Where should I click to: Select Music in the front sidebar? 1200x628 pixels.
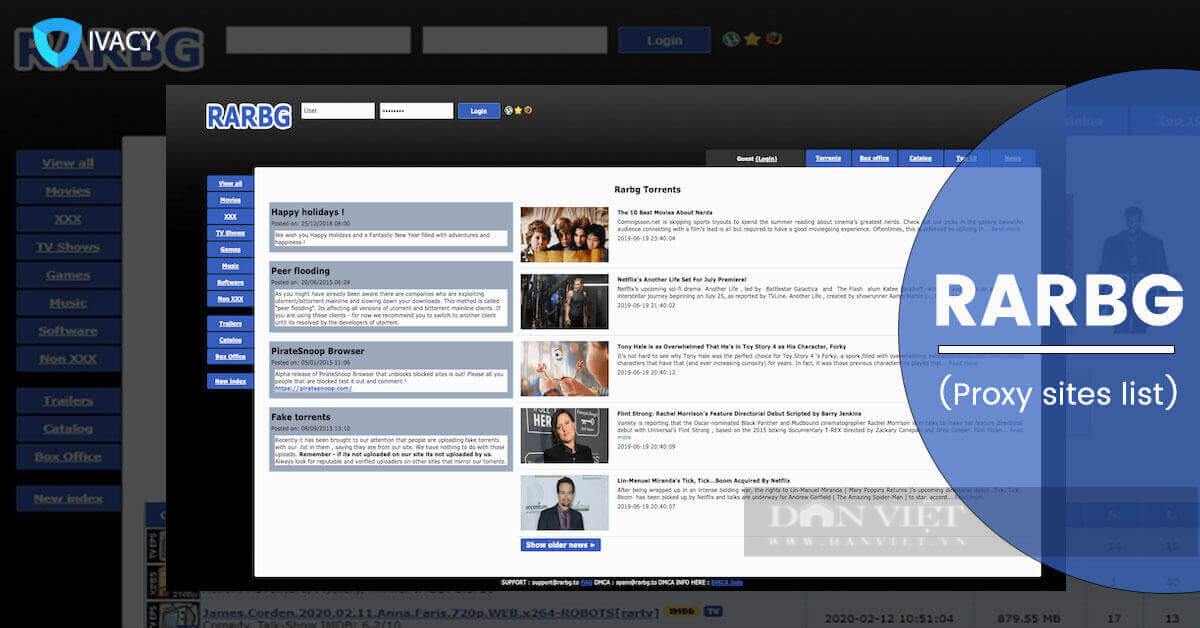tap(230, 266)
